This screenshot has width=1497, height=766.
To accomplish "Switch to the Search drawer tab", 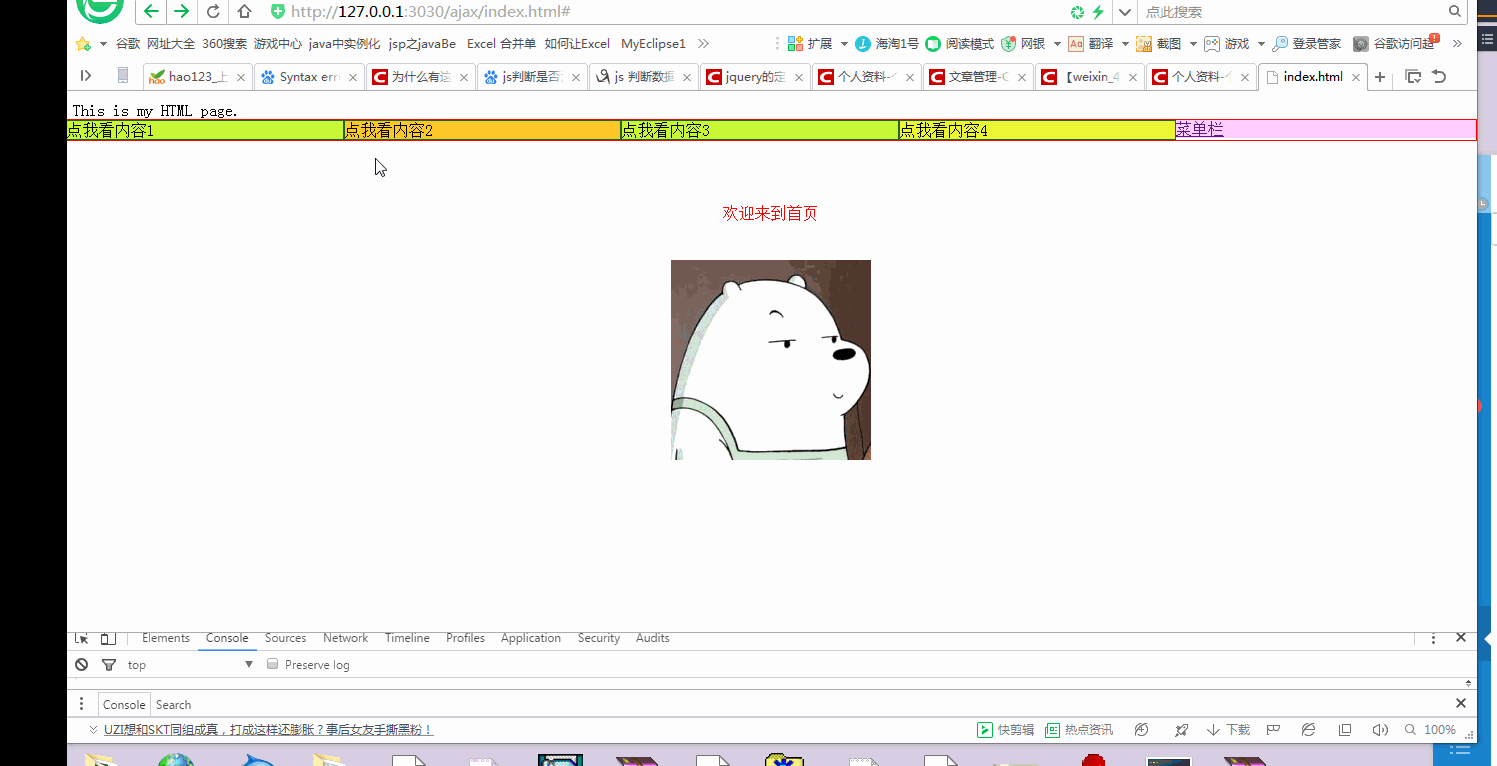I will (173, 704).
